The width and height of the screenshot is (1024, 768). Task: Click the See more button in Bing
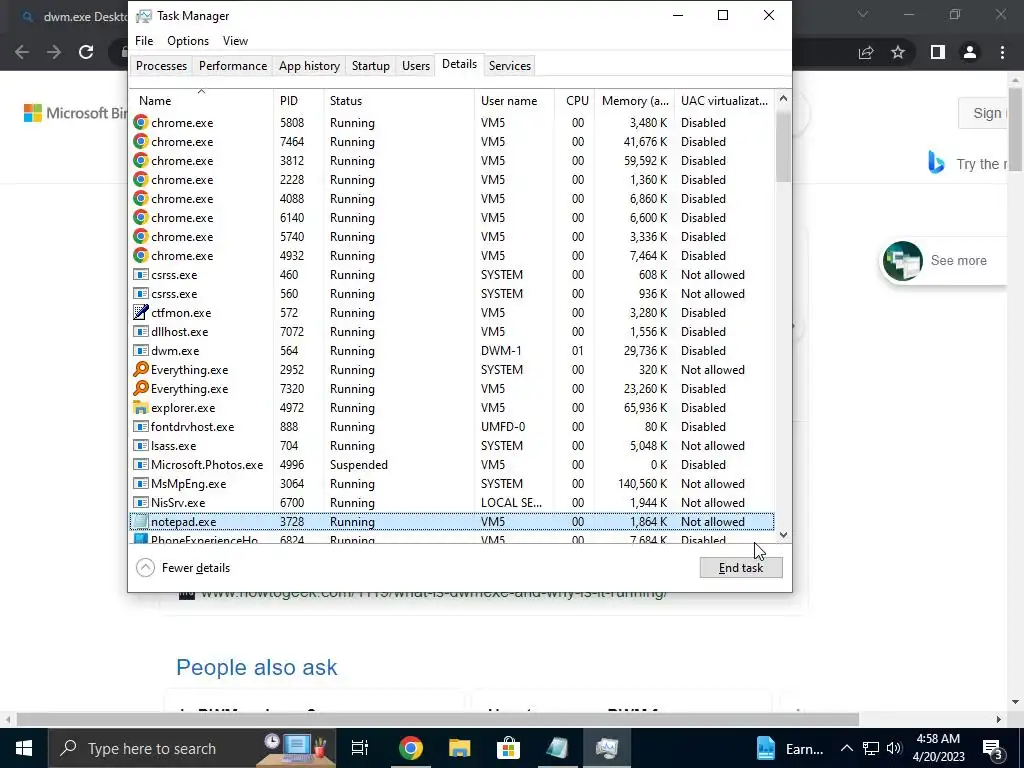pyautogui.click(x=944, y=261)
